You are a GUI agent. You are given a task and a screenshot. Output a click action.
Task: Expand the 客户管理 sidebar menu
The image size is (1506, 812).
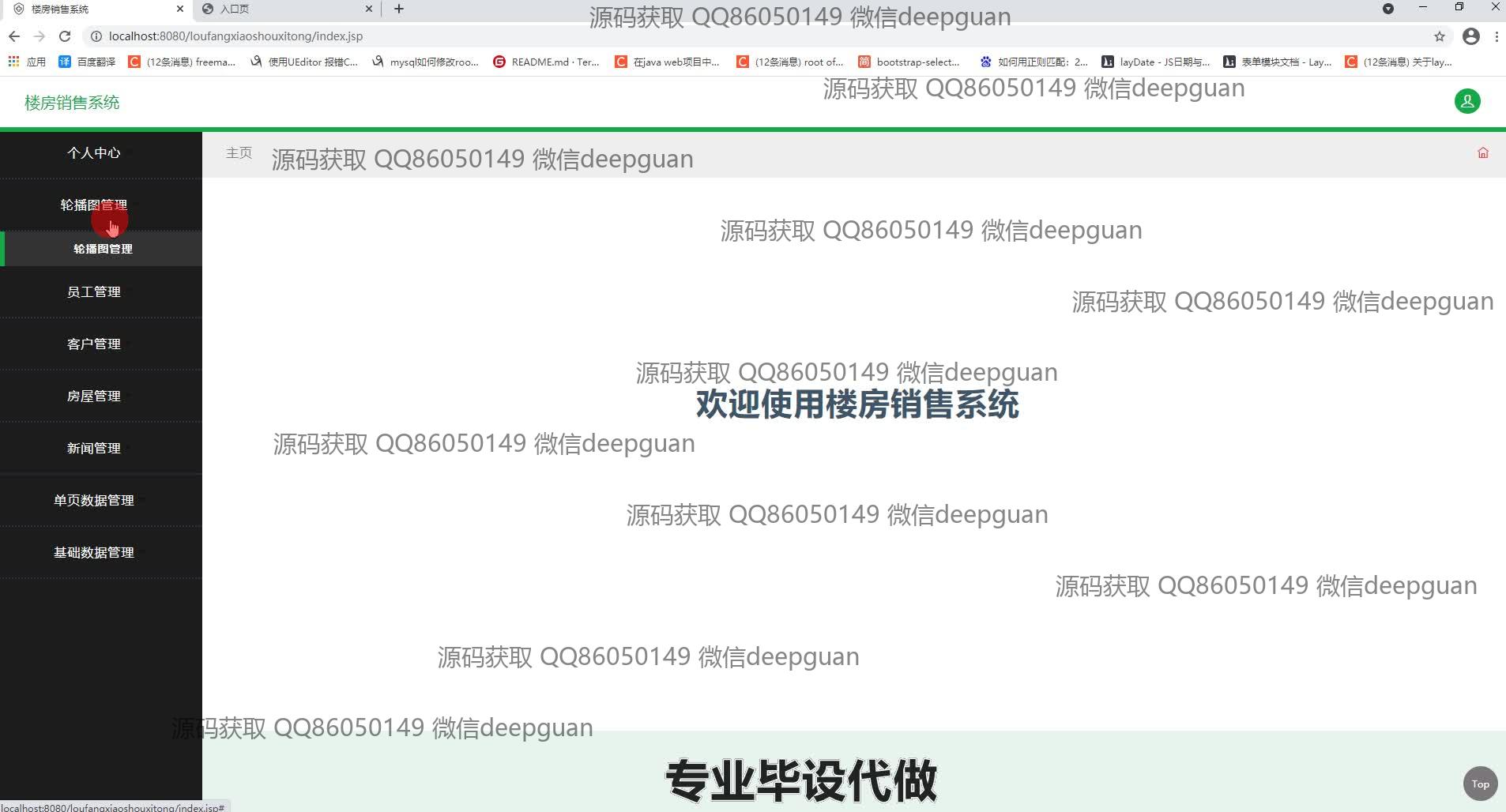click(x=94, y=344)
